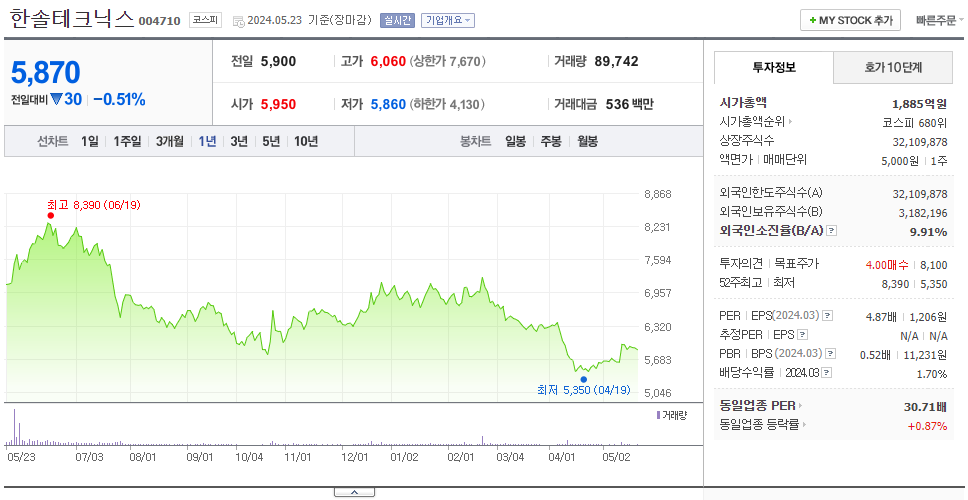Click the 동일업종 등락률 value +0.87%
The width and height of the screenshot is (968, 500).
(x=927, y=425)
